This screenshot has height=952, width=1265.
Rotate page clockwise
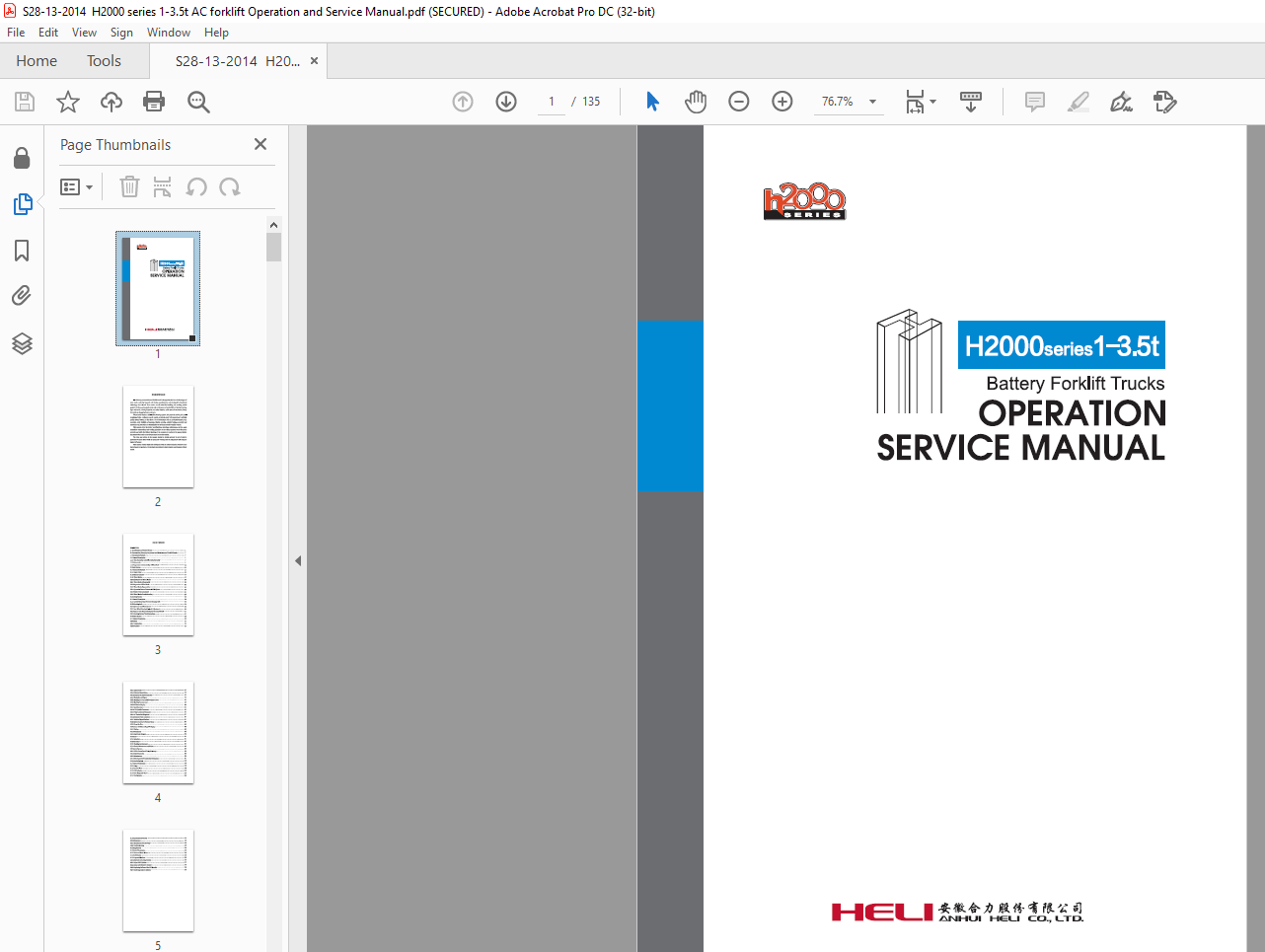click(230, 186)
